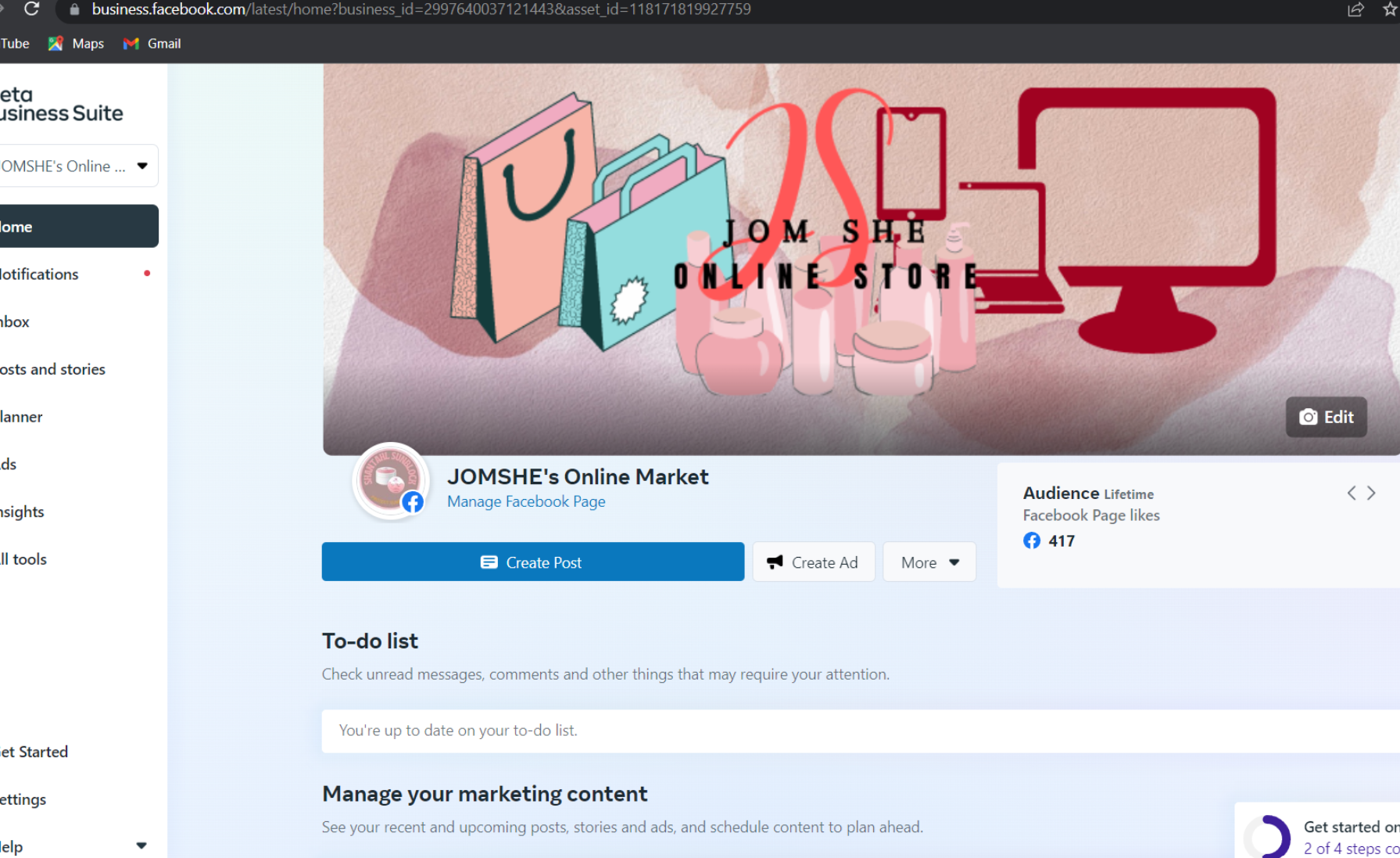The height and width of the screenshot is (858, 1400).
Task: Open Posts and stories in the sidebar
Action: coord(77,369)
